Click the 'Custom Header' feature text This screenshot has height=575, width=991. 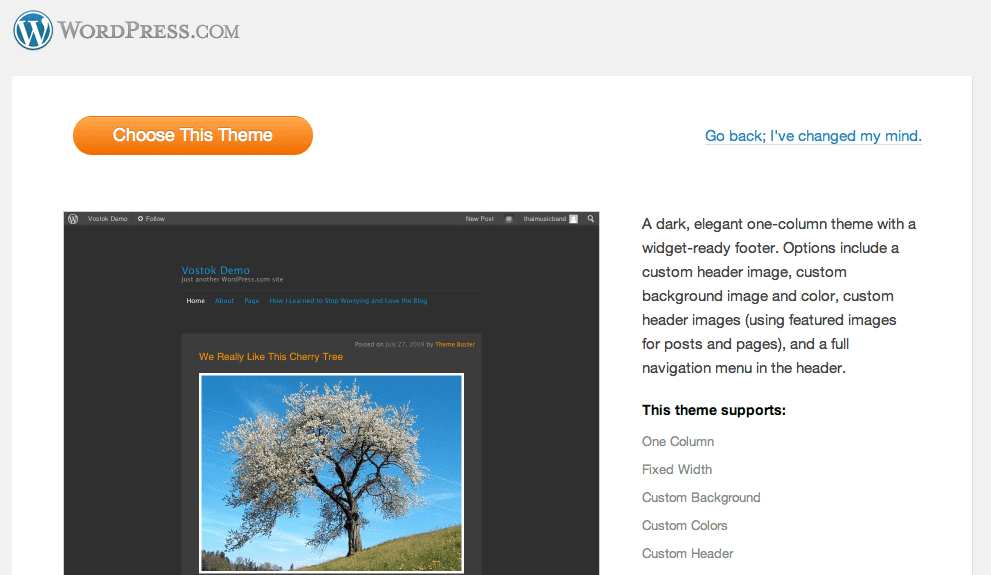688,554
